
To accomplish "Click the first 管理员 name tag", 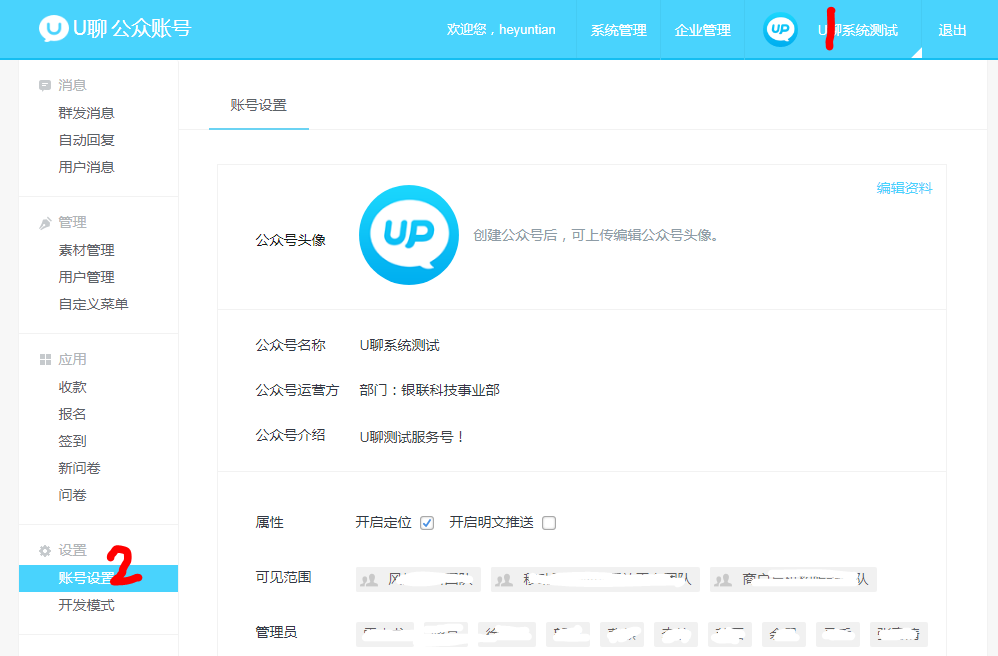I will [x=384, y=634].
